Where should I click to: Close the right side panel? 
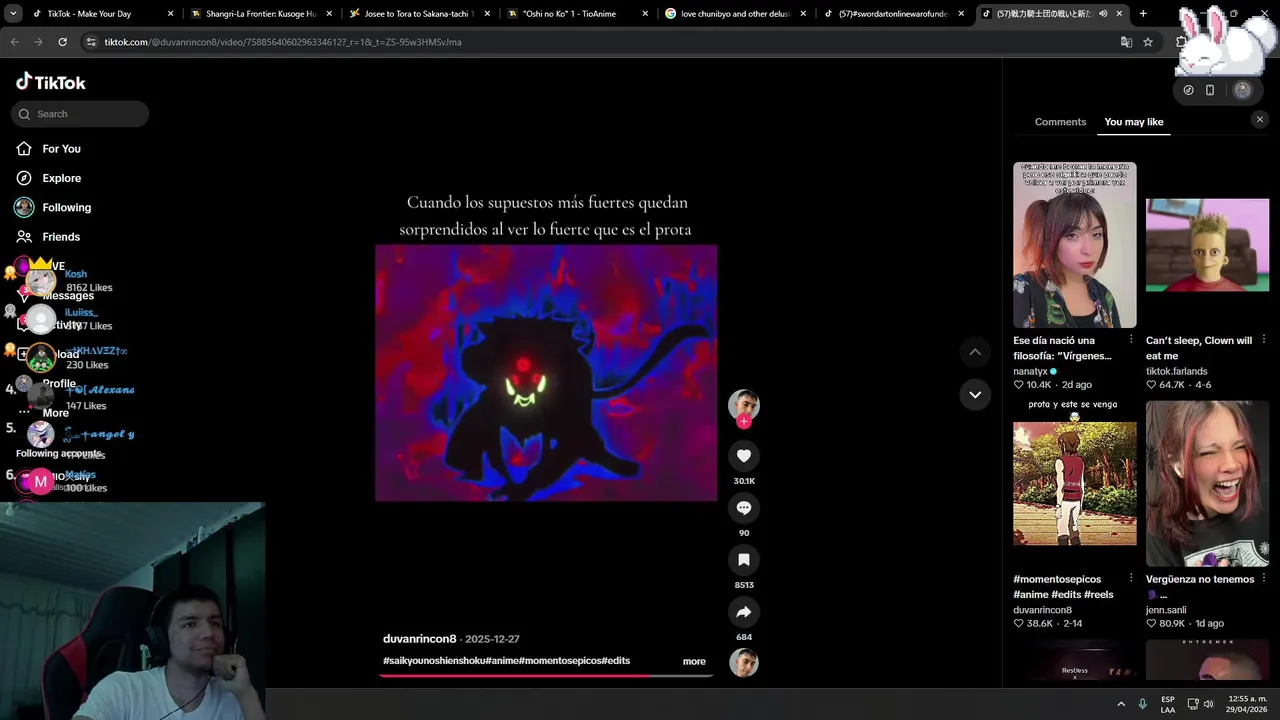(1259, 119)
